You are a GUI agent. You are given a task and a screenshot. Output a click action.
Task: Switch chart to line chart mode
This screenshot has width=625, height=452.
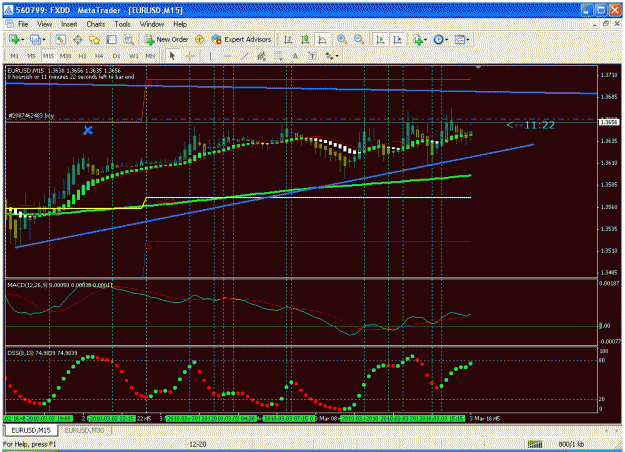point(322,39)
